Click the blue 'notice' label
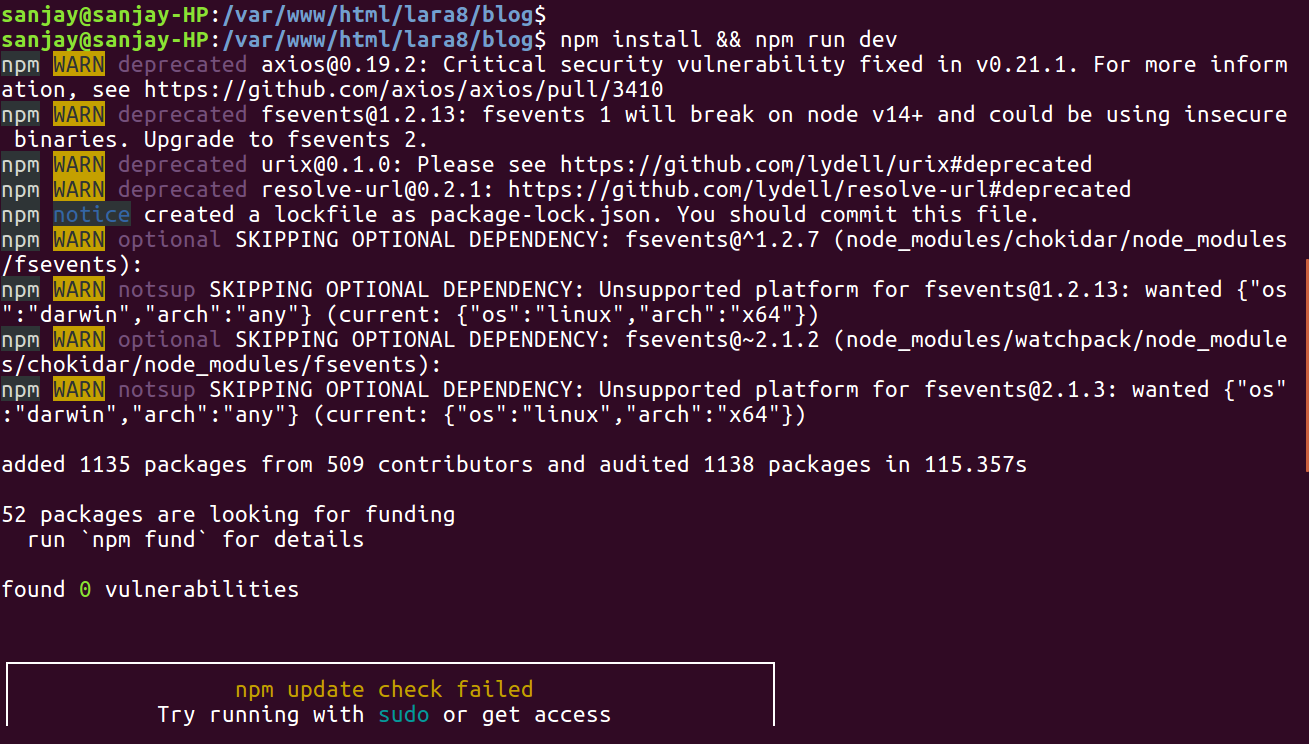 click(91, 215)
